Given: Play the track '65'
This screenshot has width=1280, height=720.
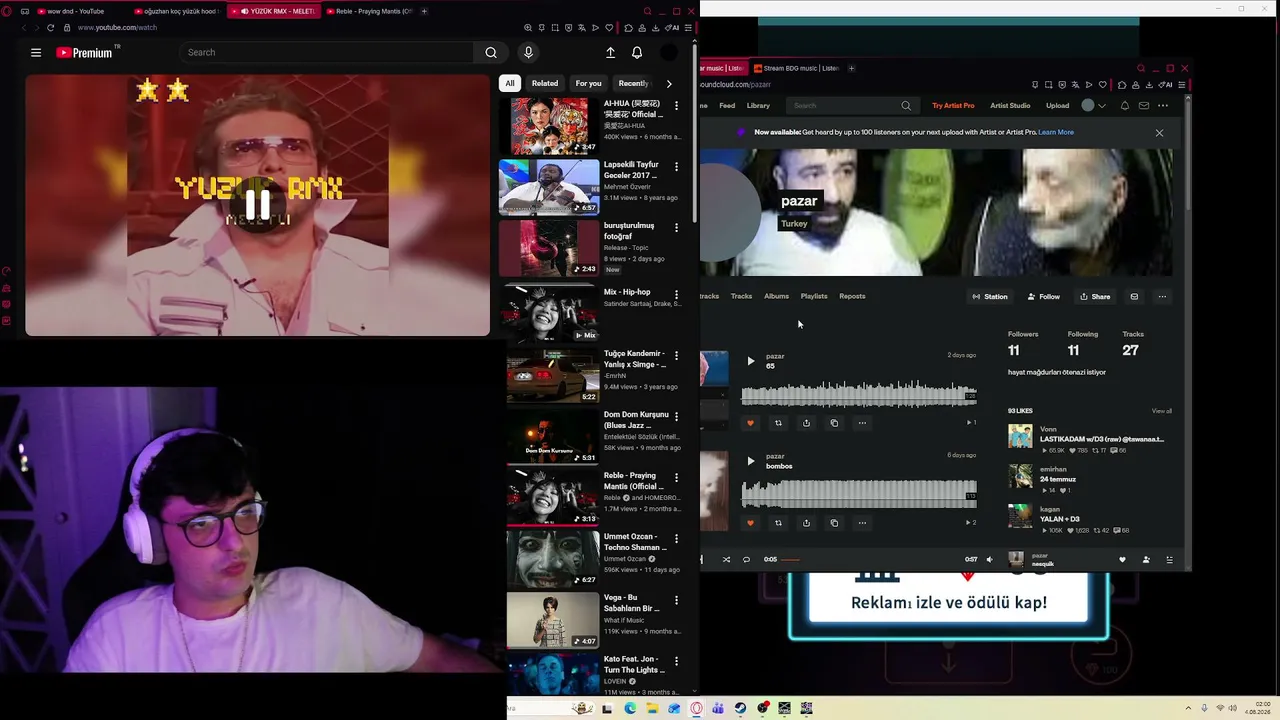Looking at the screenshot, I should pos(751,361).
